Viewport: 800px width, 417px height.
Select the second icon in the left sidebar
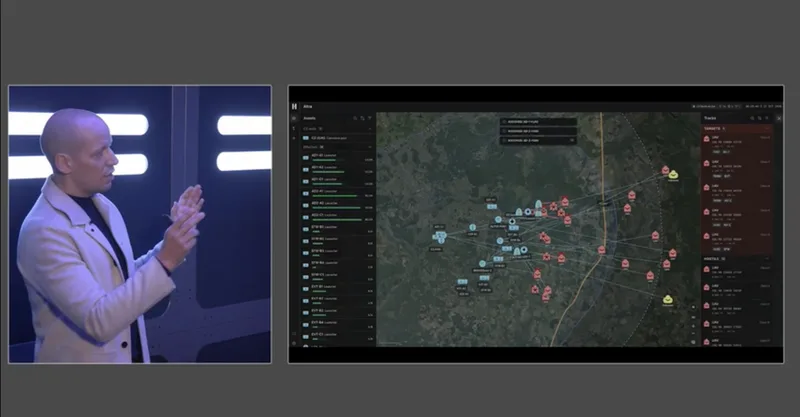[294, 129]
